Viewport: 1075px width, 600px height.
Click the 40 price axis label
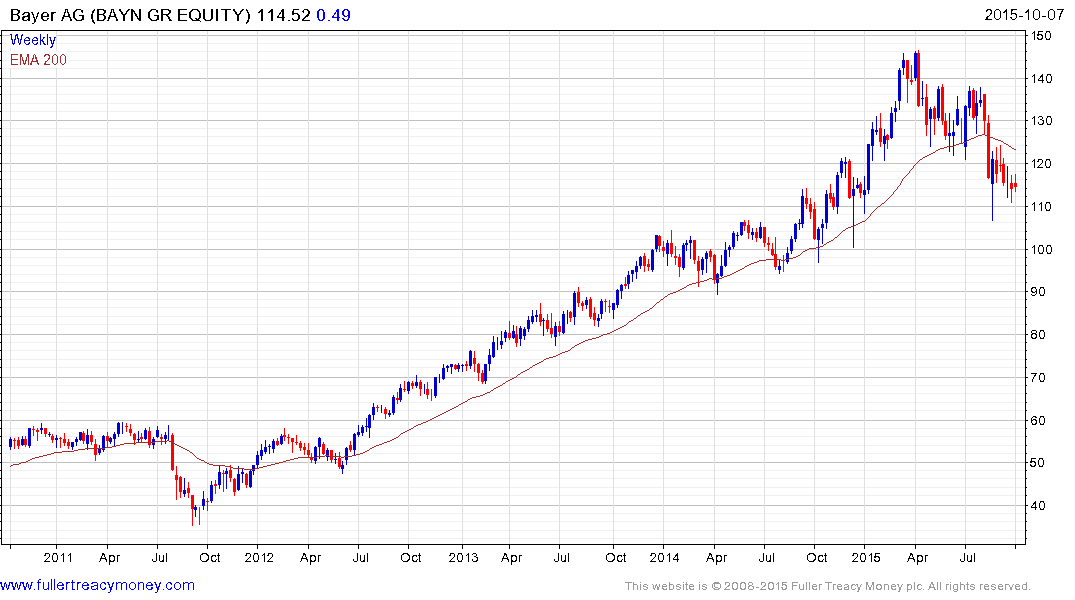(1038, 506)
